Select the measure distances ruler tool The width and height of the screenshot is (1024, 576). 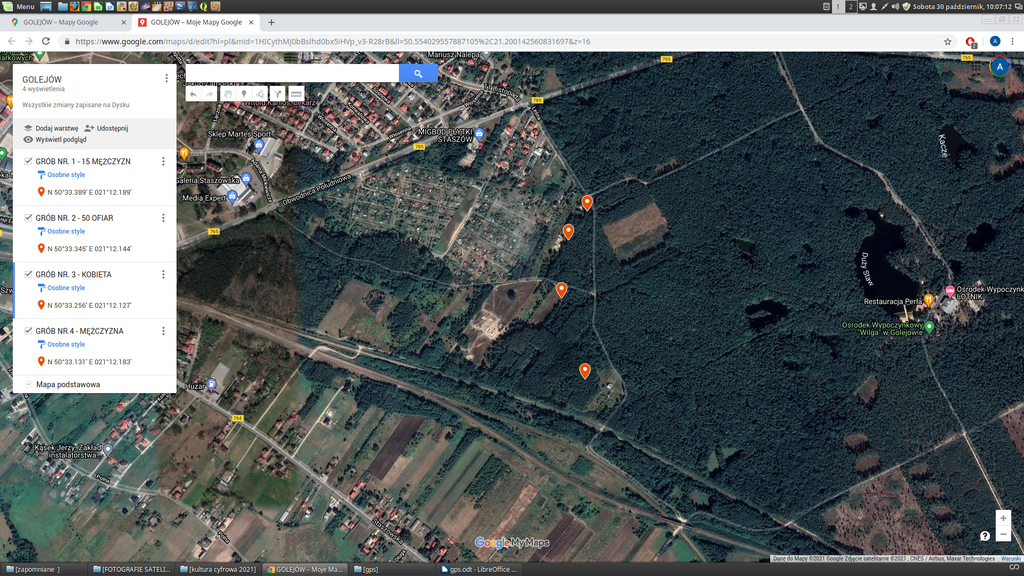(x=296, y=94)
